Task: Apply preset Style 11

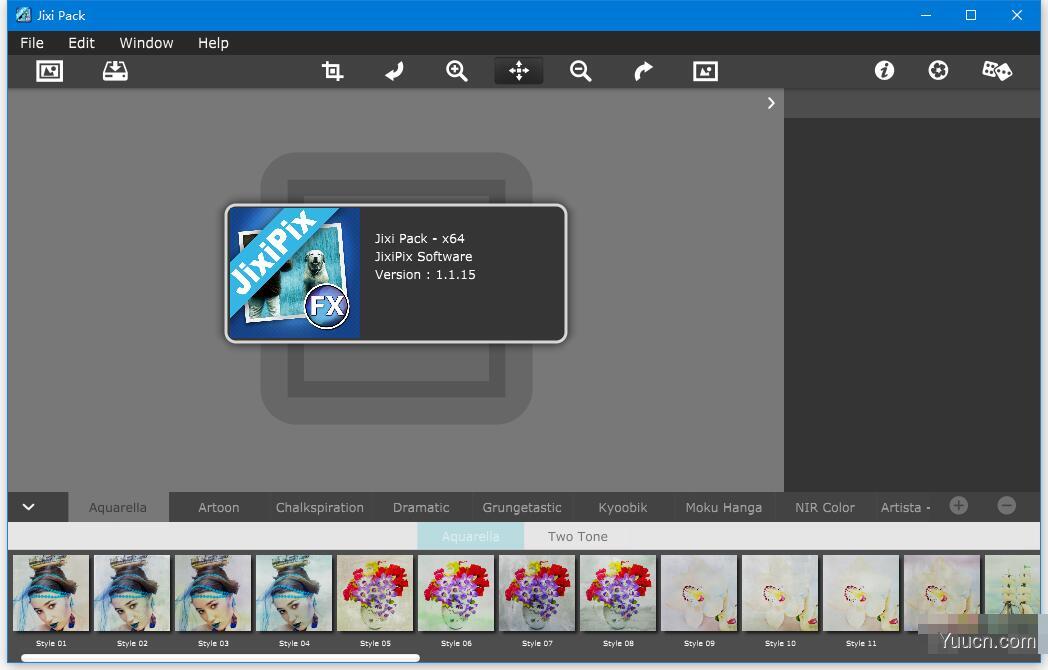Action: click(861, 593)
